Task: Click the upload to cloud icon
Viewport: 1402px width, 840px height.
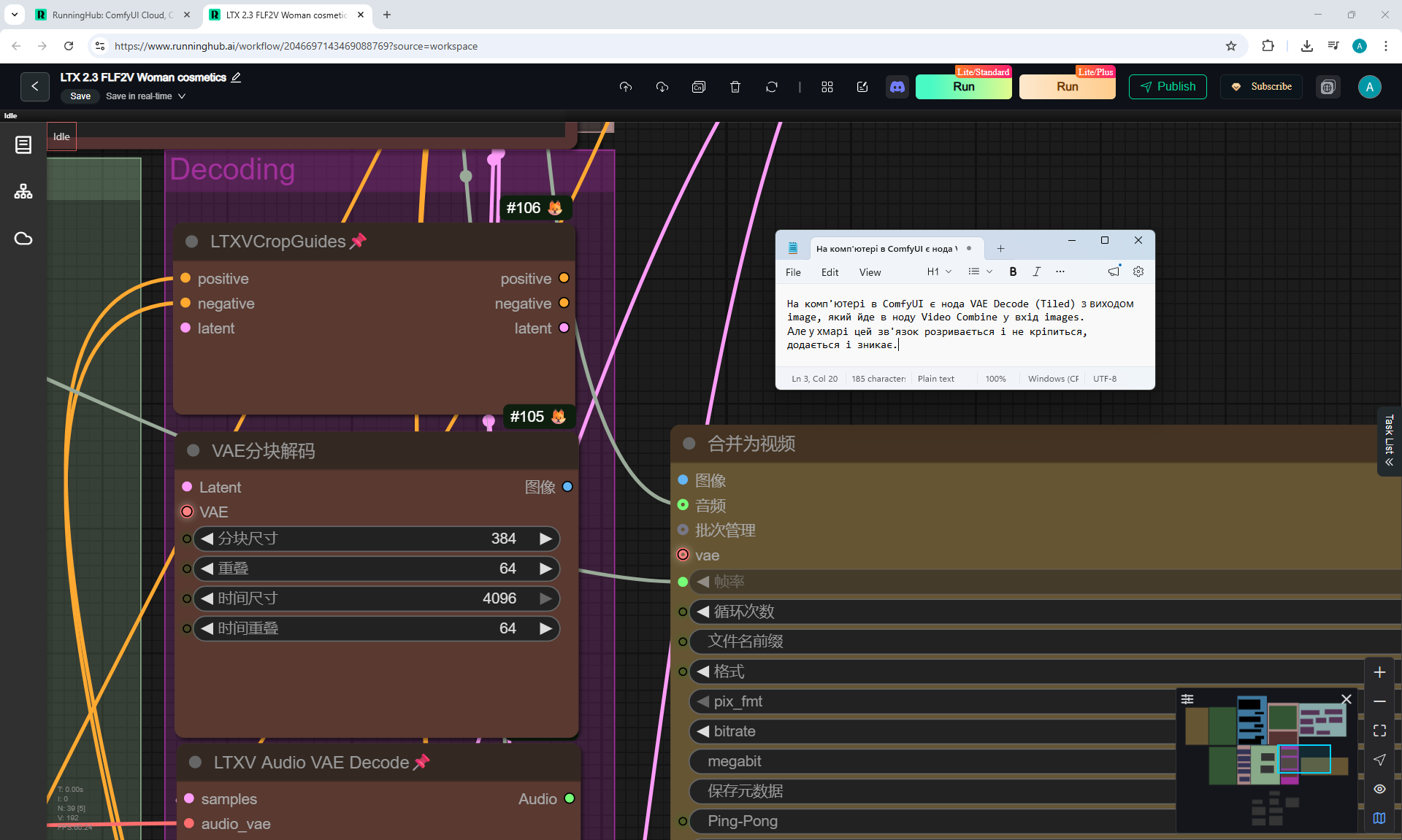Action: pyautogui.click(x=626, y=87)
